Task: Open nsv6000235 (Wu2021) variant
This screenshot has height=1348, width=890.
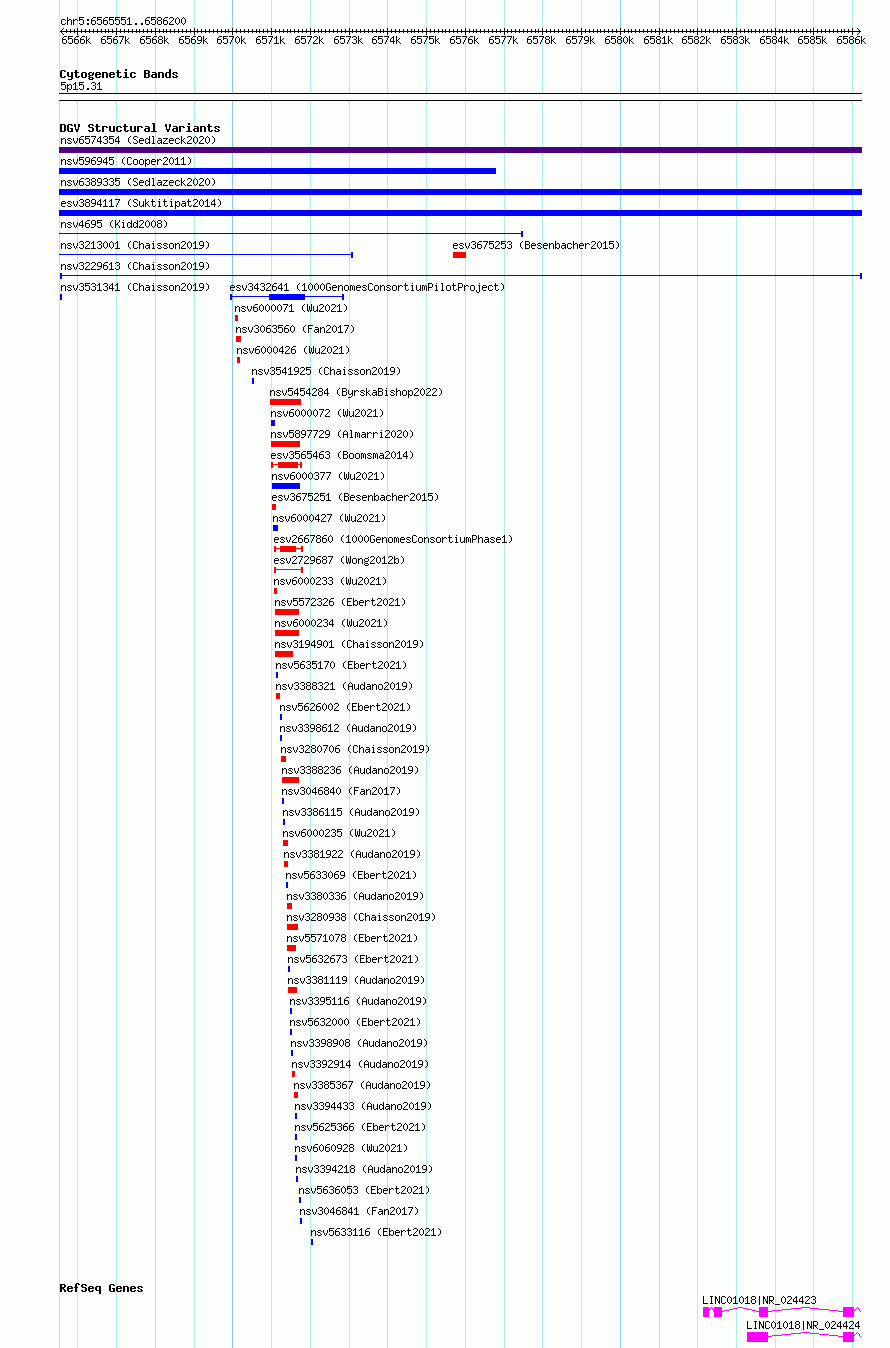Action: pyautogui.click(x=340, y=834)
